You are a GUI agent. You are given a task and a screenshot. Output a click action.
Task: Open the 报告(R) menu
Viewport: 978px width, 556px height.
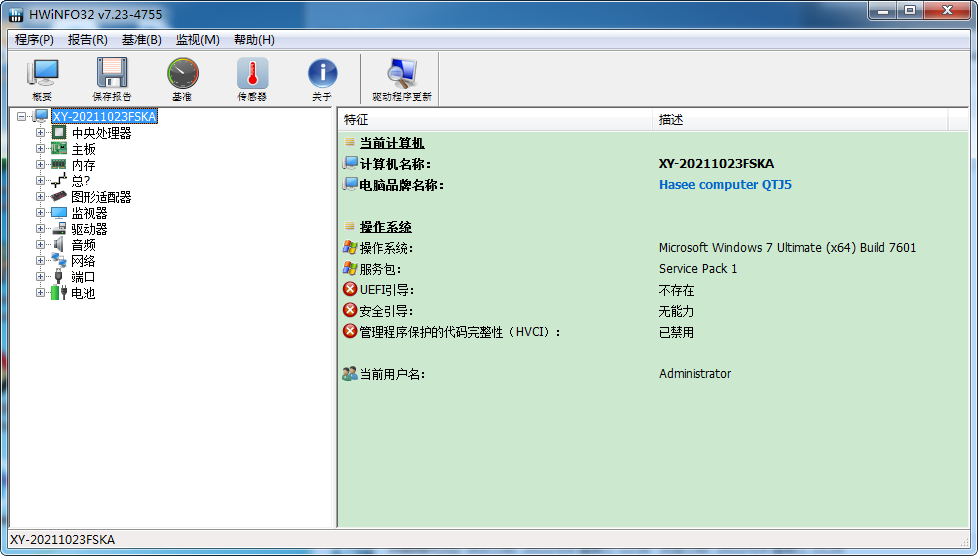87,40
